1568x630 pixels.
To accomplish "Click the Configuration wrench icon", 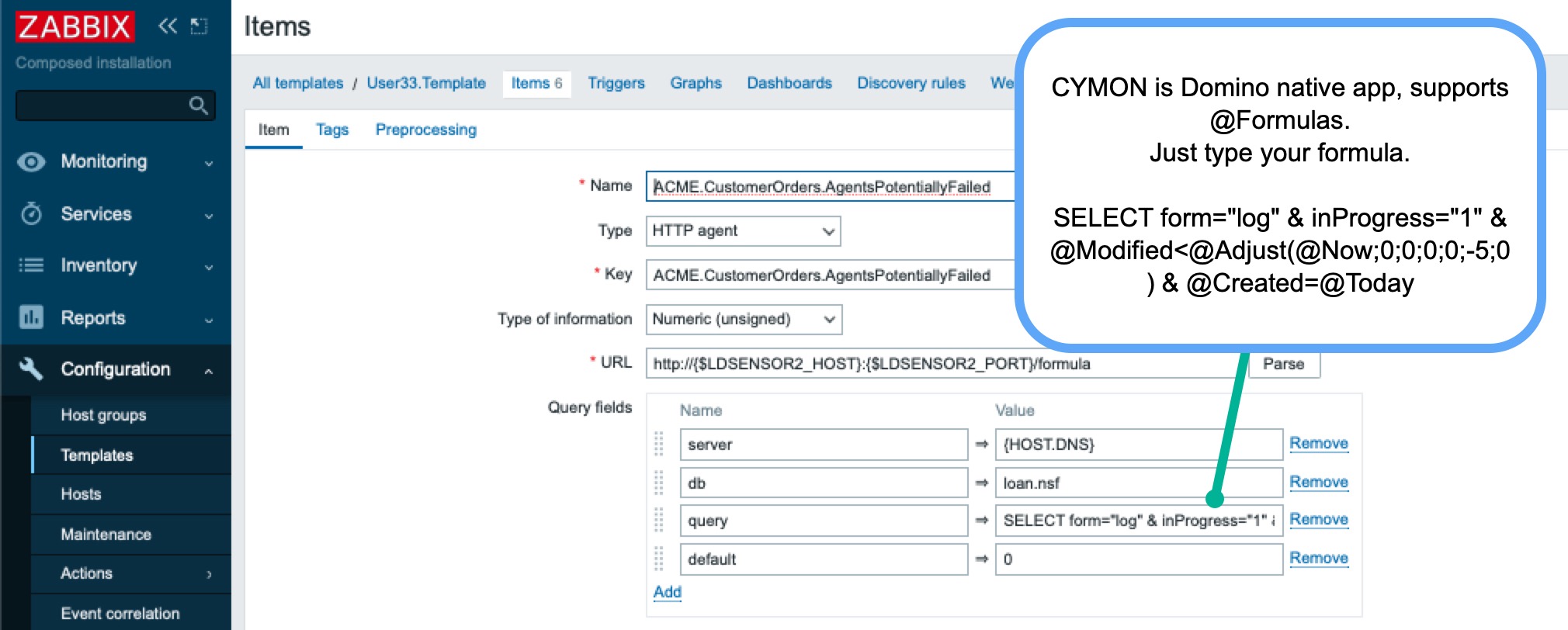I will coord(31,369).
